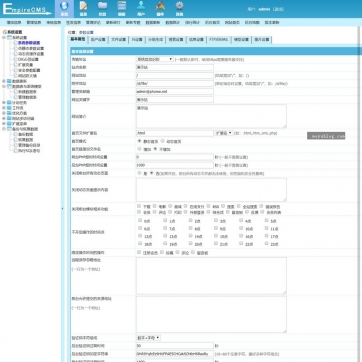This screenshot has width=362, height=362.
Task: Click the sidebar collapse arrow on the divider
Action: point(62,209)
